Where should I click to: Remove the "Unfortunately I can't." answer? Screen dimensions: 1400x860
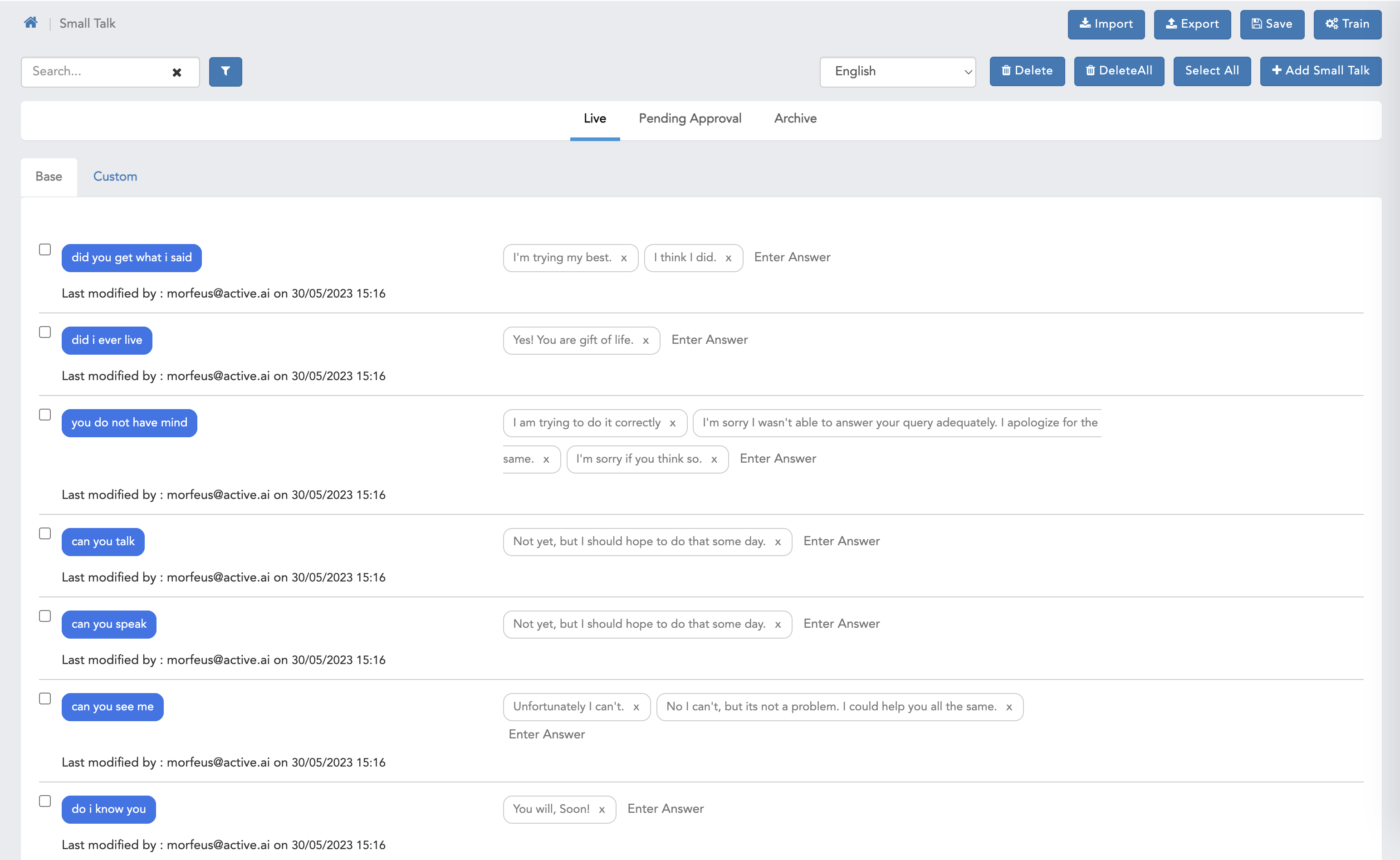tap(636, 707)
